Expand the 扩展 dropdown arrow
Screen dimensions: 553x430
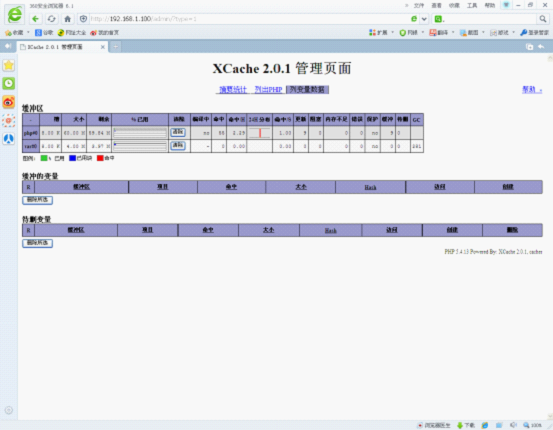(x=393, y=32)
